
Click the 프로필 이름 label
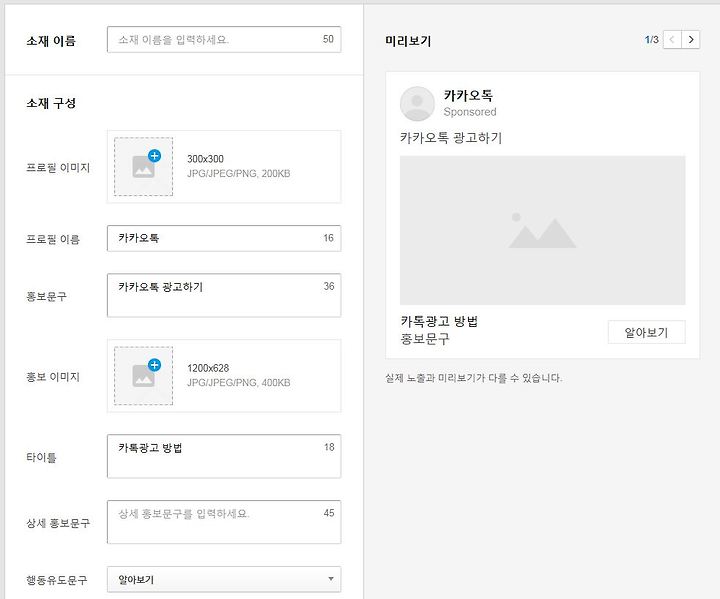point(53,239)
